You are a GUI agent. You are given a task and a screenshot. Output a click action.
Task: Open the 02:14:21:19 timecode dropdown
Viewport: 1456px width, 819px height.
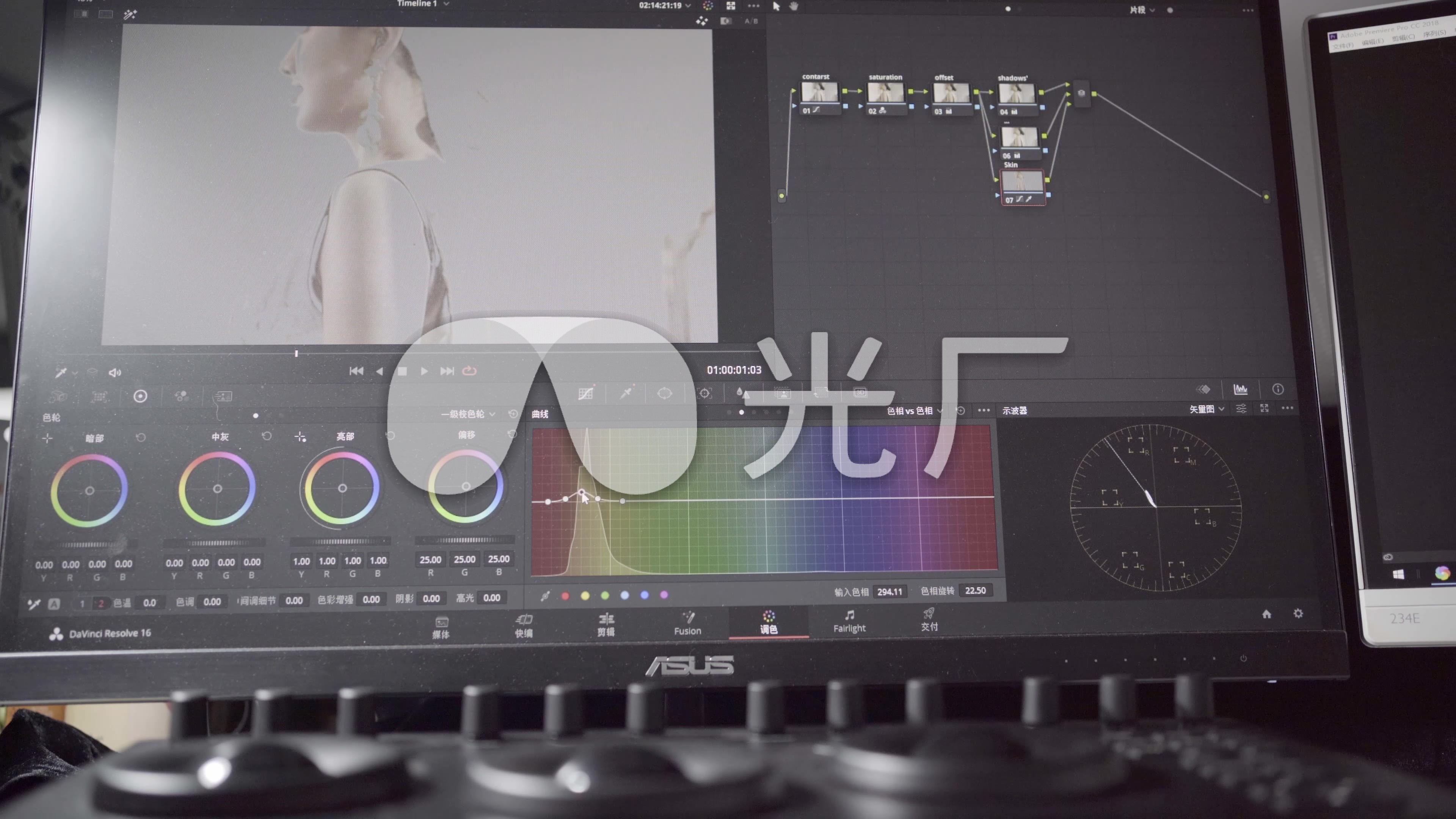pyautogui.click(x=665, y=5)
